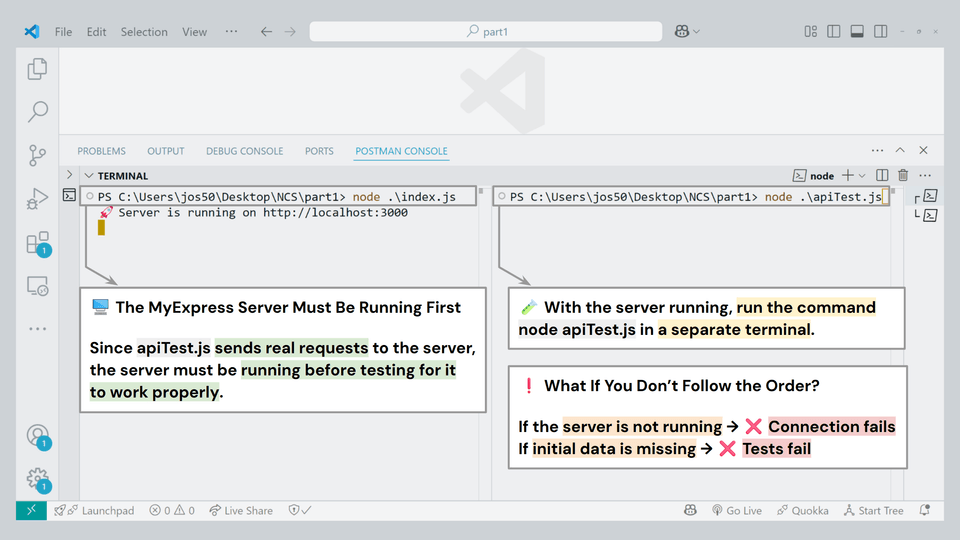This screenshot has height=540, width=960.
Task: Select the POSTMAN CONSOLE tab
Action: point(401,151)
